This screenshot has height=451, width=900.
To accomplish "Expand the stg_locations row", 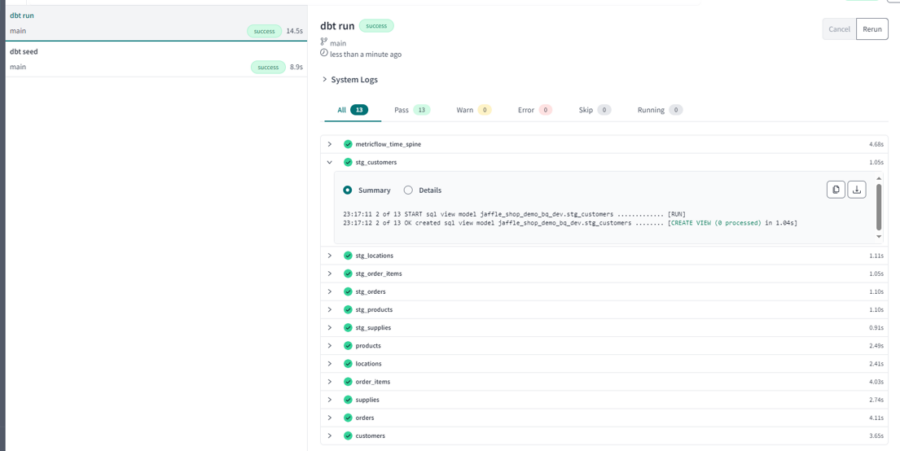I will 329,255.
